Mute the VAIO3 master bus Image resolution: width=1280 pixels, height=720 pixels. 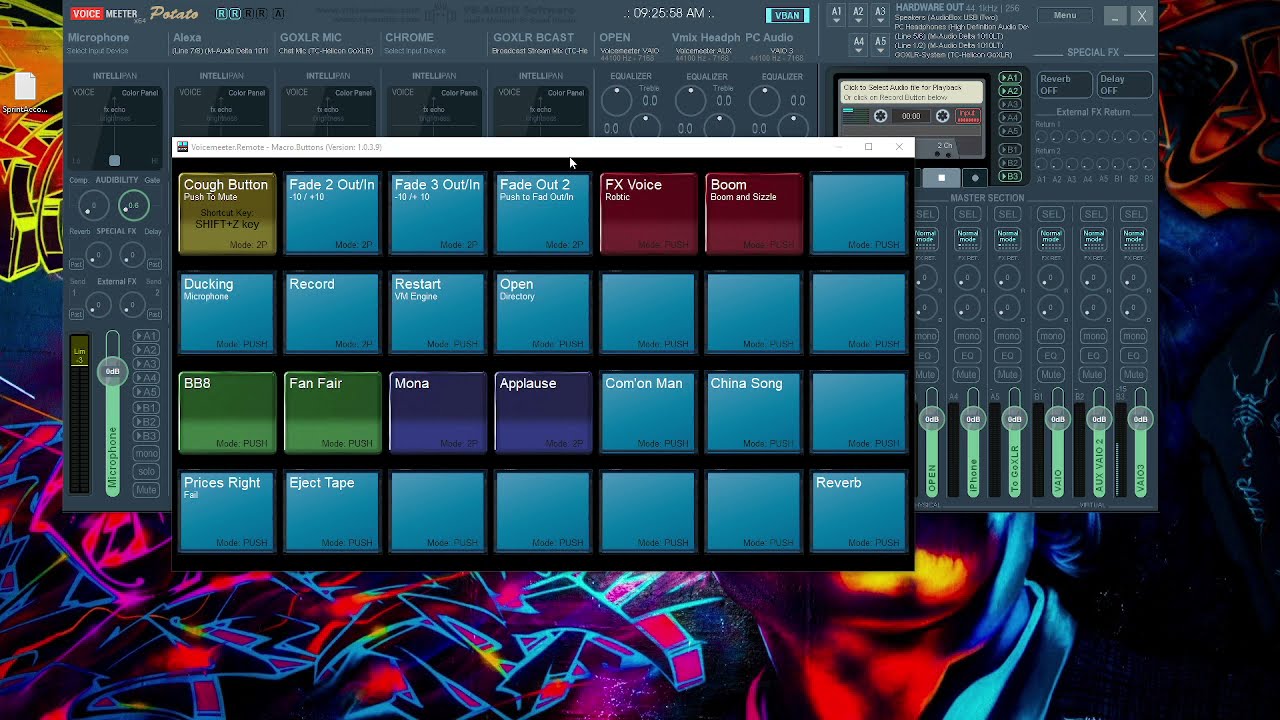[x=1133, y=374]
